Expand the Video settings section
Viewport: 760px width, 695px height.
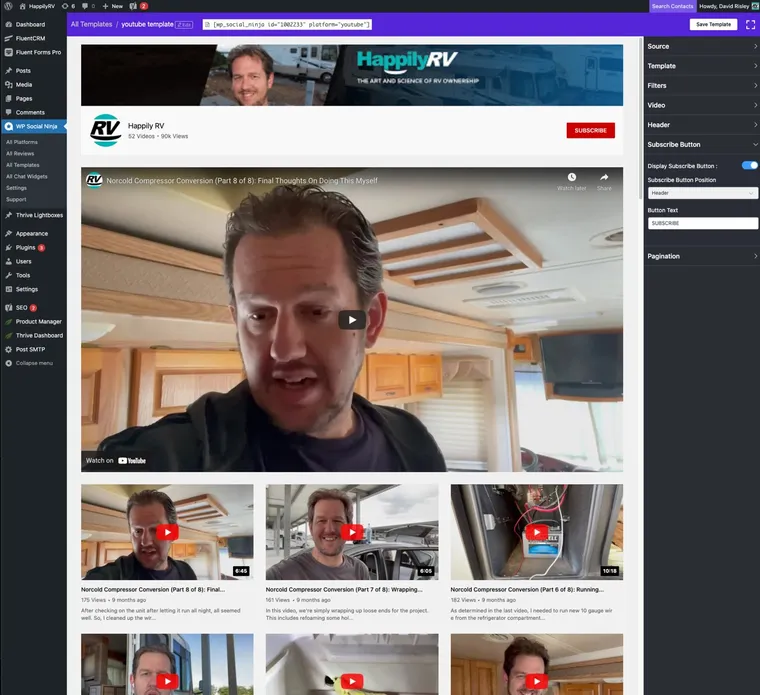[702, 105]
